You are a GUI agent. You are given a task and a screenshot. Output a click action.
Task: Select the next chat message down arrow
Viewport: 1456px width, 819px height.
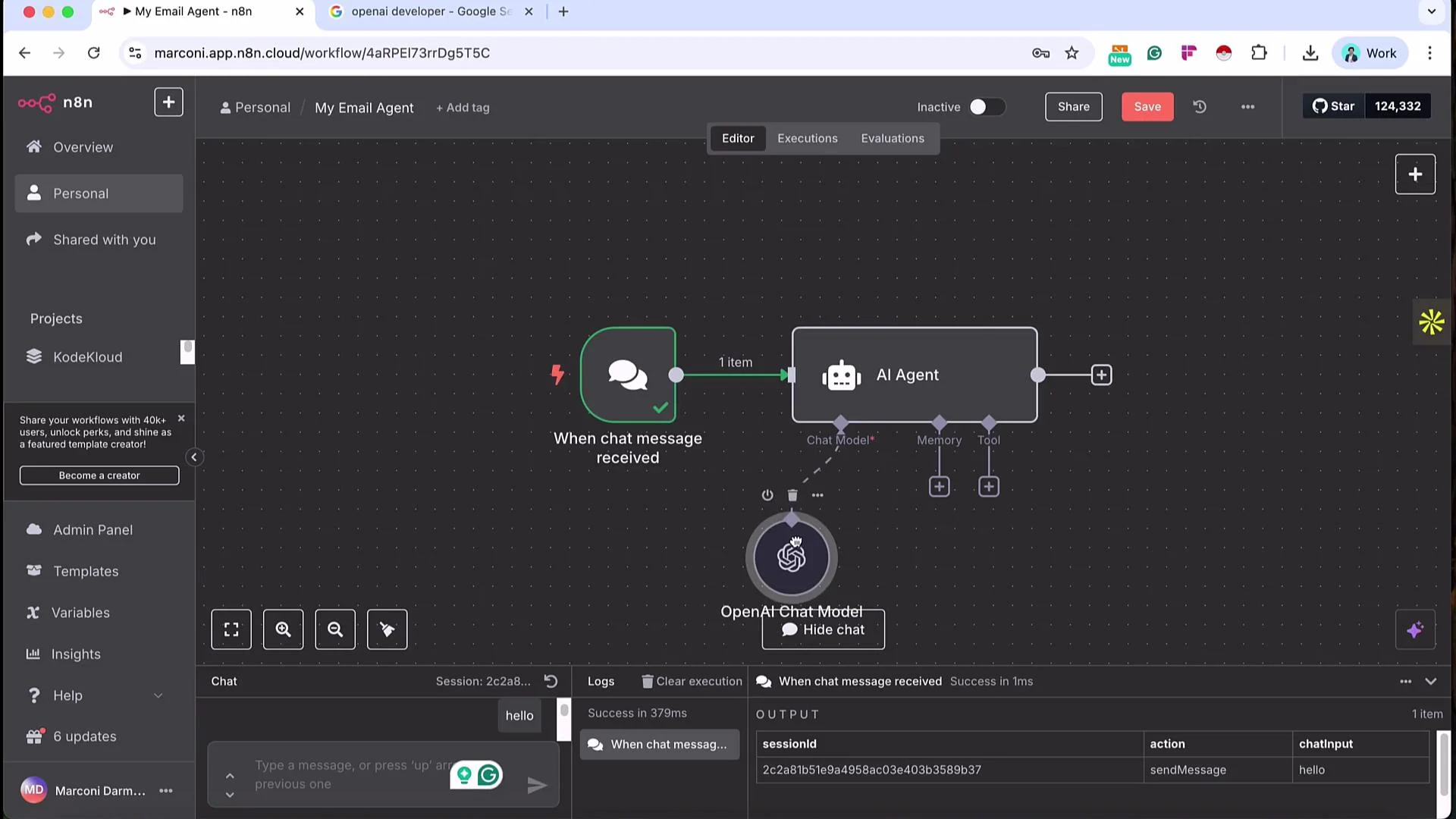[x=230, y=795]
